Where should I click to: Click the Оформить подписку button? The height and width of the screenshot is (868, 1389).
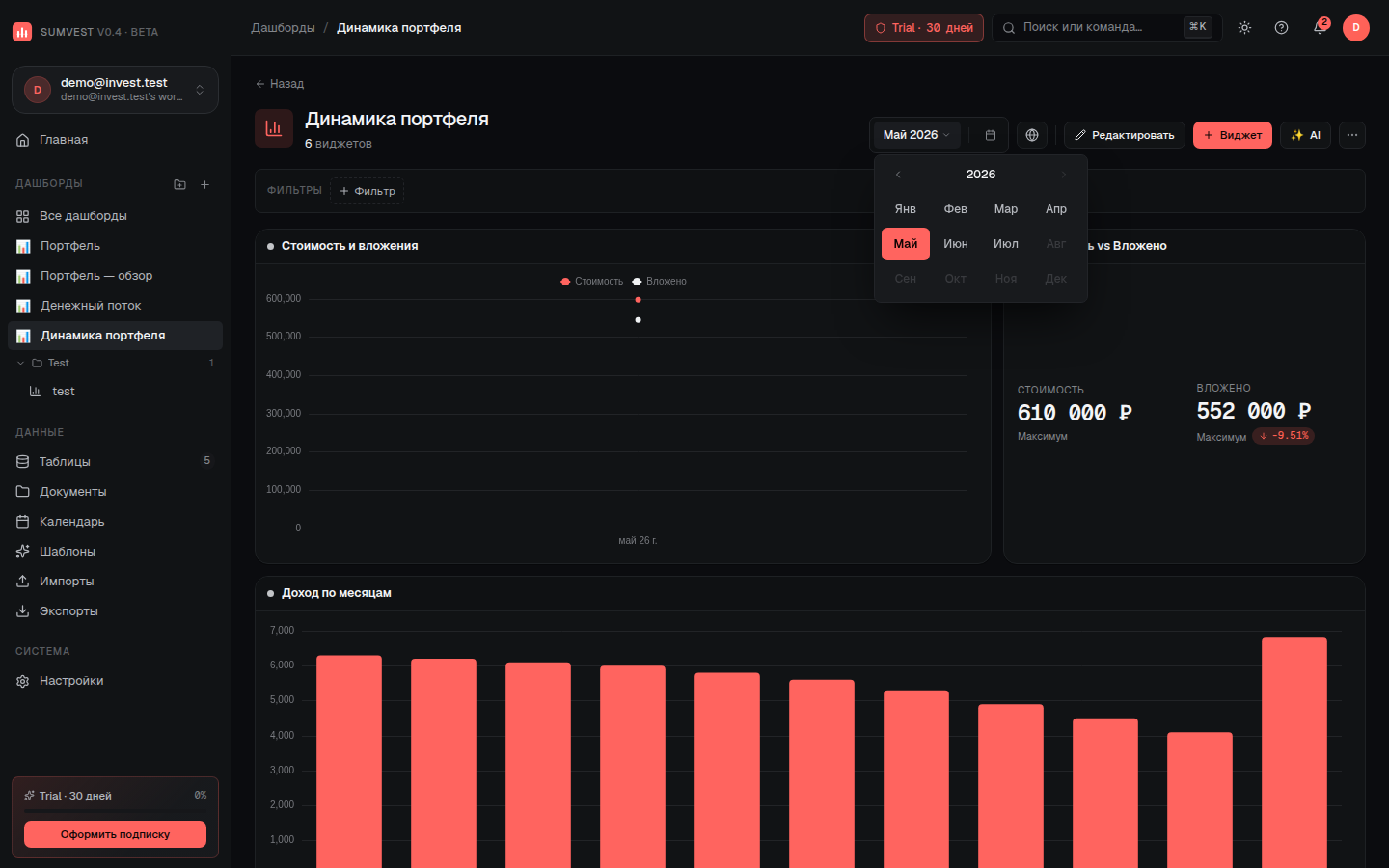tap(115, 834)
